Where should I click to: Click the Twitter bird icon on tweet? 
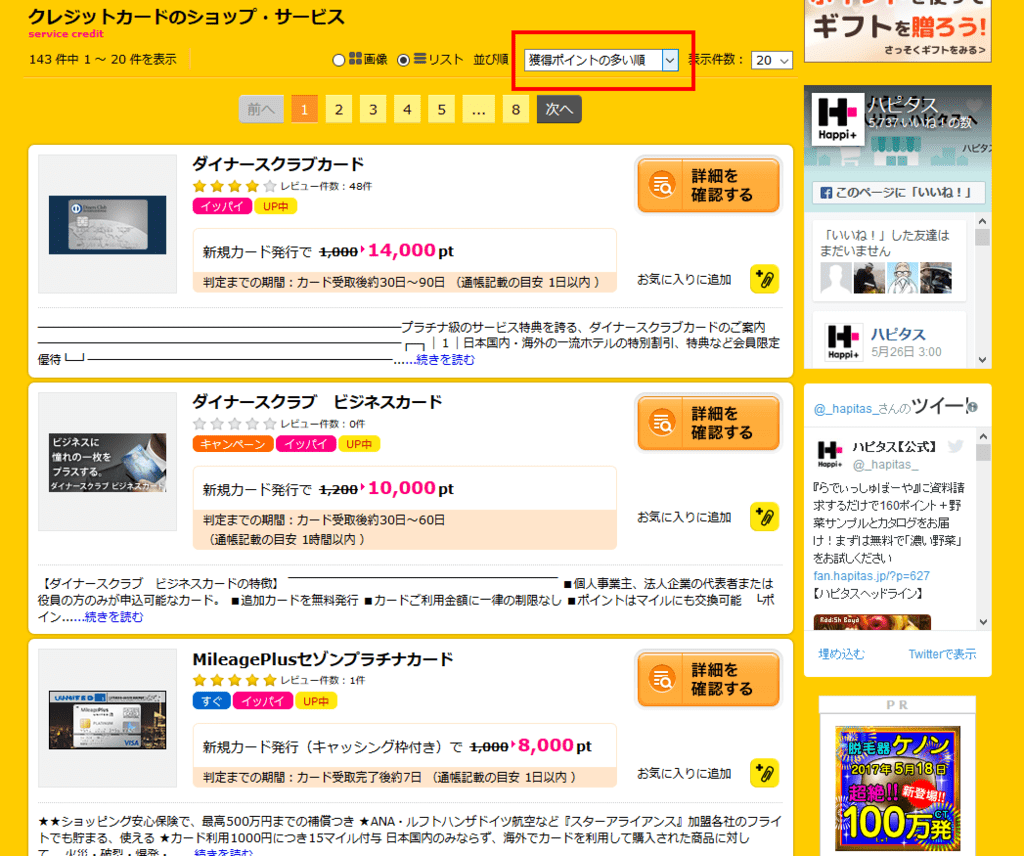(x=955, y=447)
